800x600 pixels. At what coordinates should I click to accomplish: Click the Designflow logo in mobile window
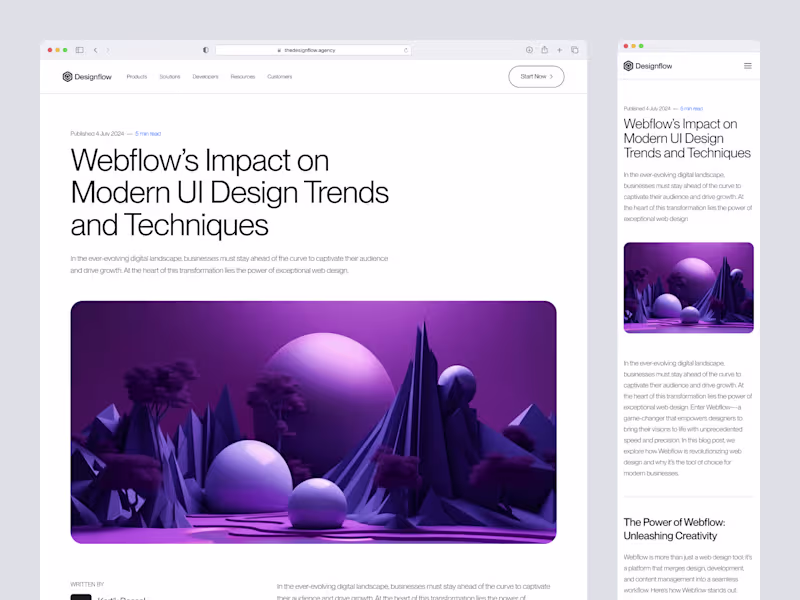click(647, 66)
